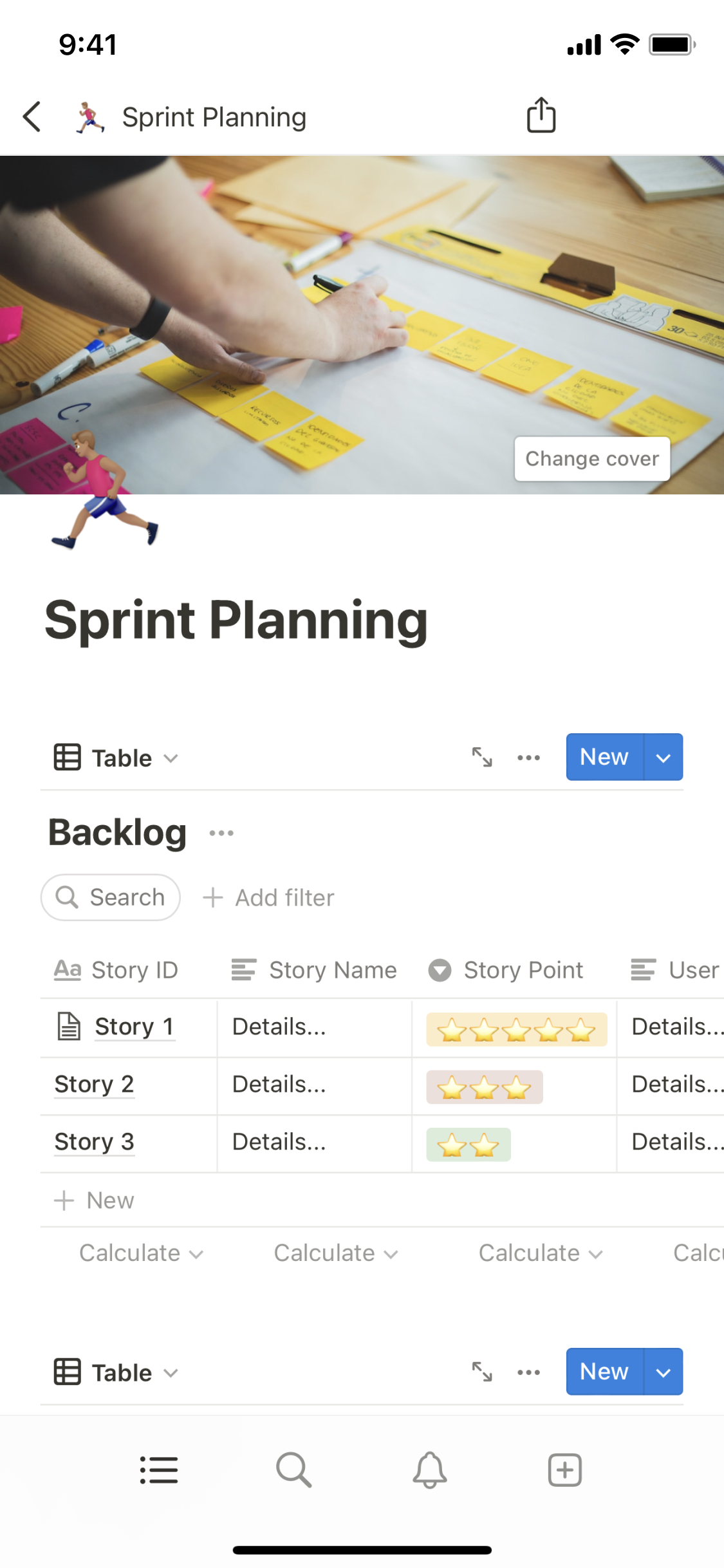Open Calculate dropdown under Story ID column
724x1568 pixels.
pos(140,1253)
